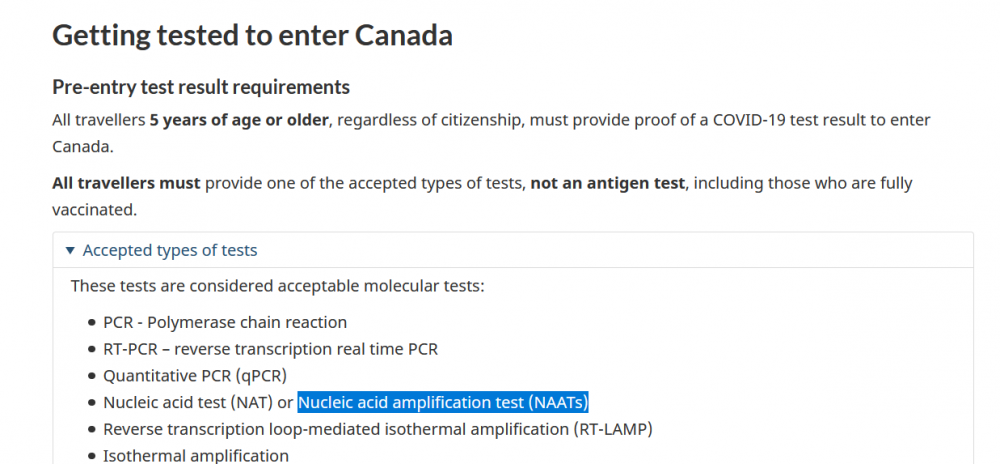Click the Isothermal amplification list item
The image size is (1000, 464).
pyautogui.click(x=196, y=456)
